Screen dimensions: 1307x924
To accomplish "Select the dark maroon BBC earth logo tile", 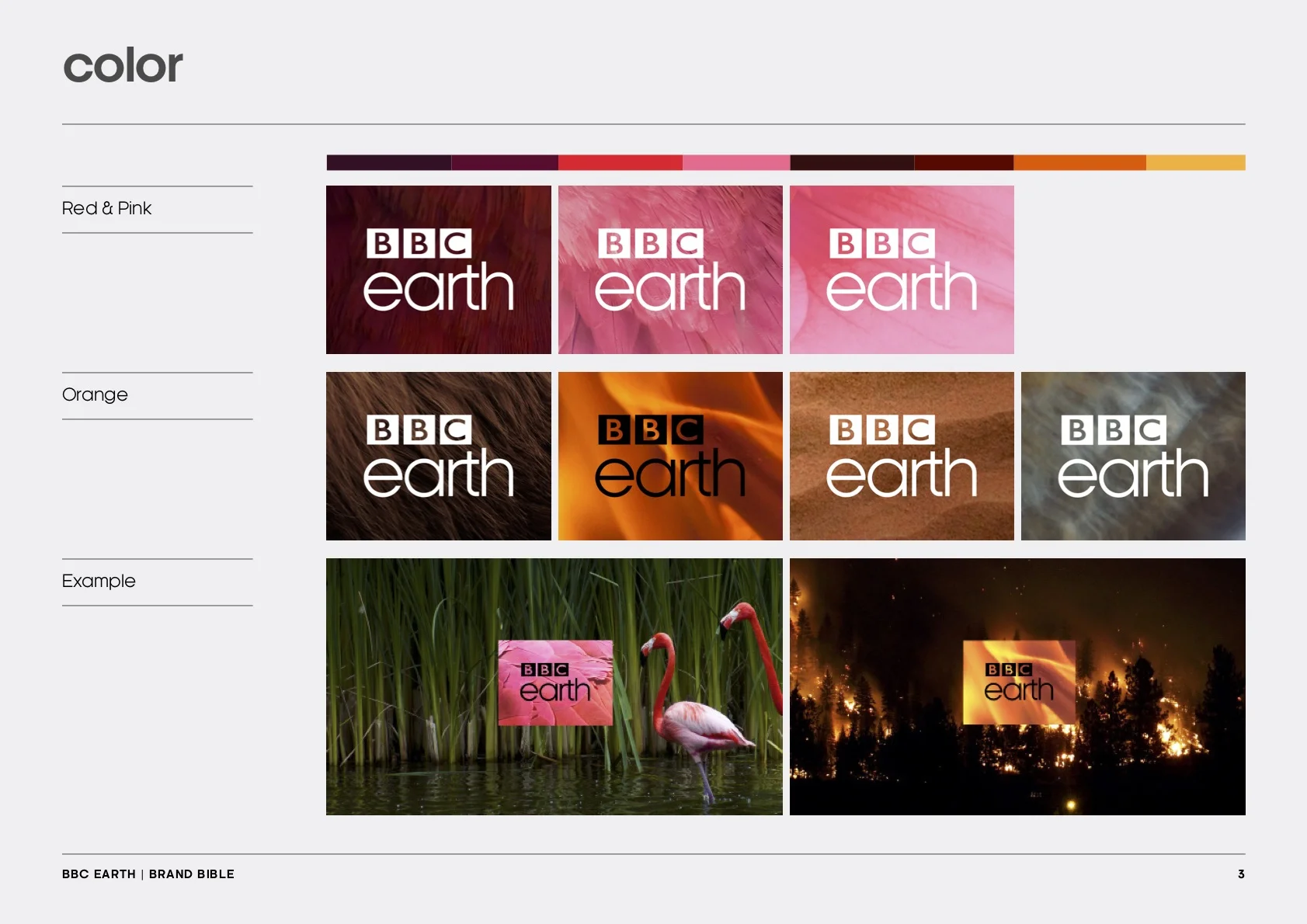I will (437, 269).
